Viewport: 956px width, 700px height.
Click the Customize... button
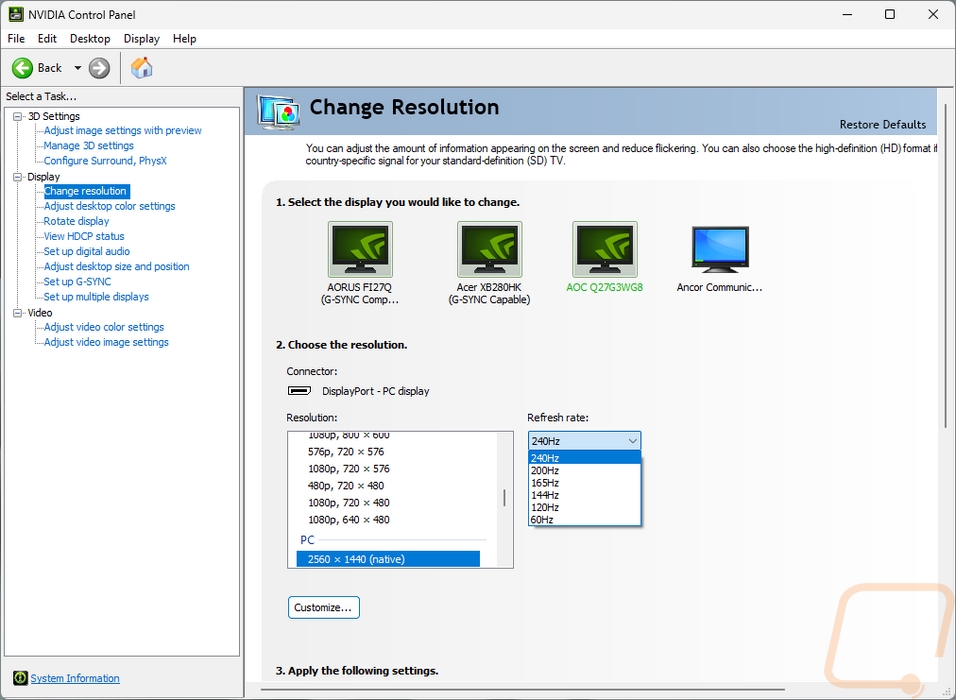click(x=324, y=607)
